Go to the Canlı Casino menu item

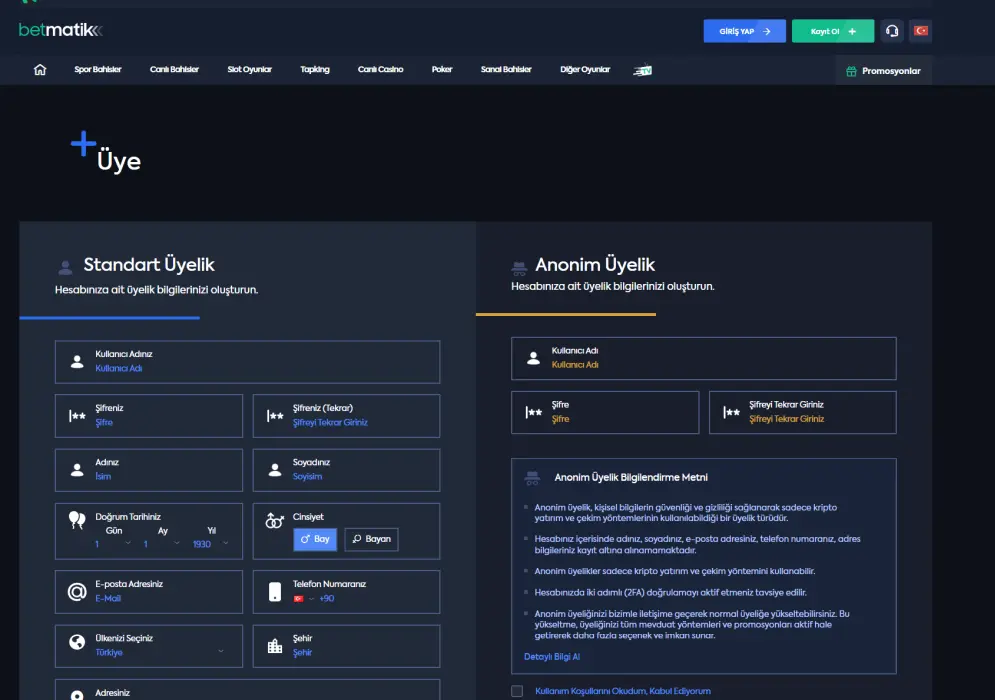pyautogui.click(x=380, y=70)
